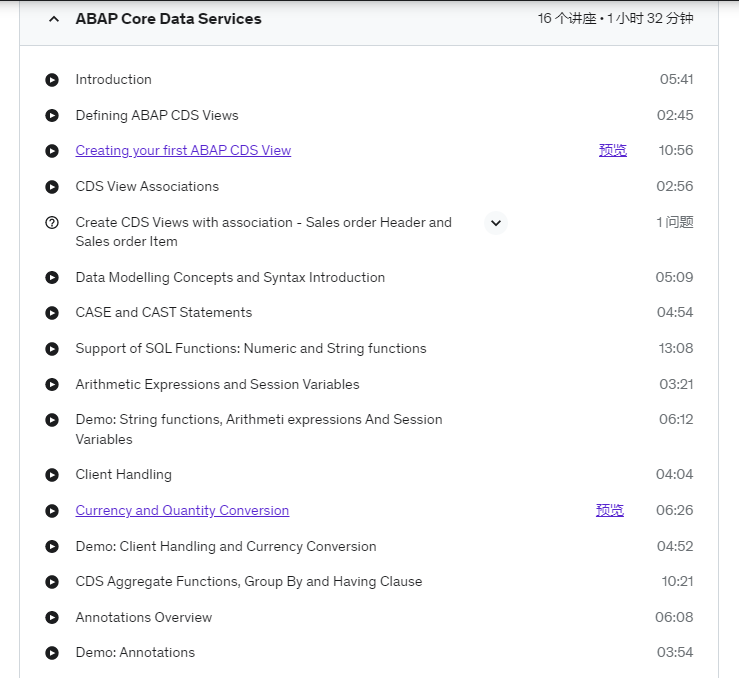Viewport: 739px width, 678px height.
Task: Collapse the ABAP Core Data Services section
Action: [54, 19]
